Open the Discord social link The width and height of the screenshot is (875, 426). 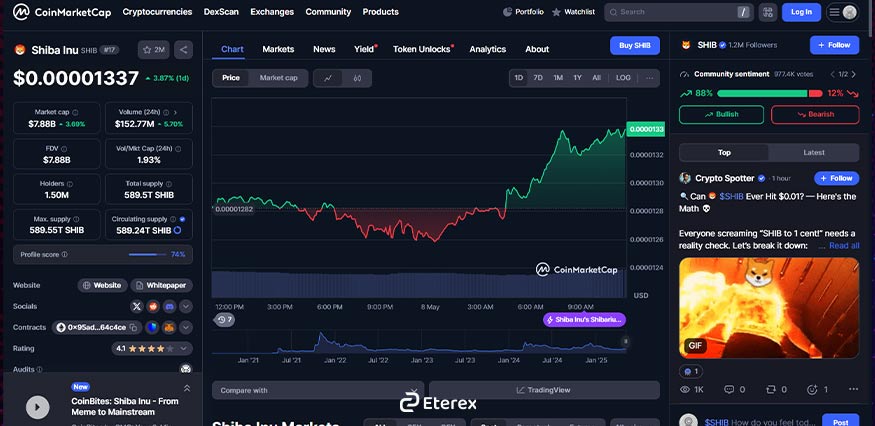pyautogui.click(x=170, y=306)
